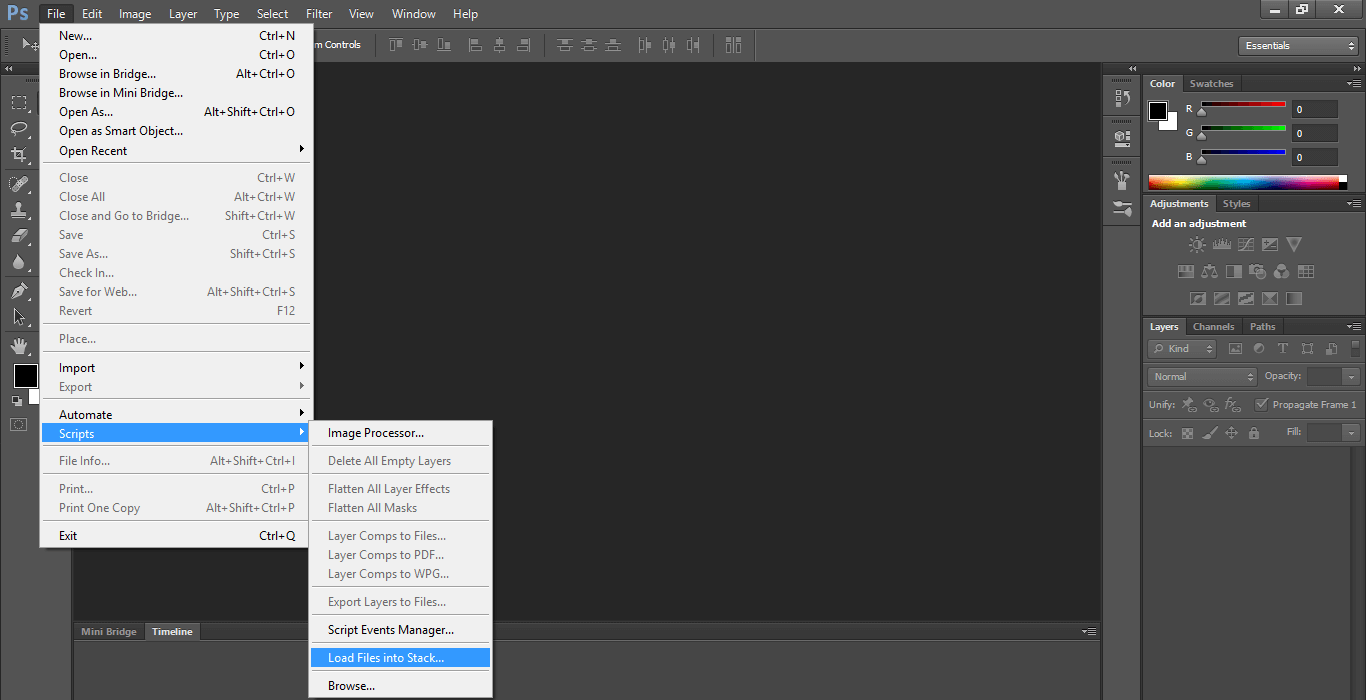
Task: Open the Properties panel icon in dock
Action: (1122, 137)
